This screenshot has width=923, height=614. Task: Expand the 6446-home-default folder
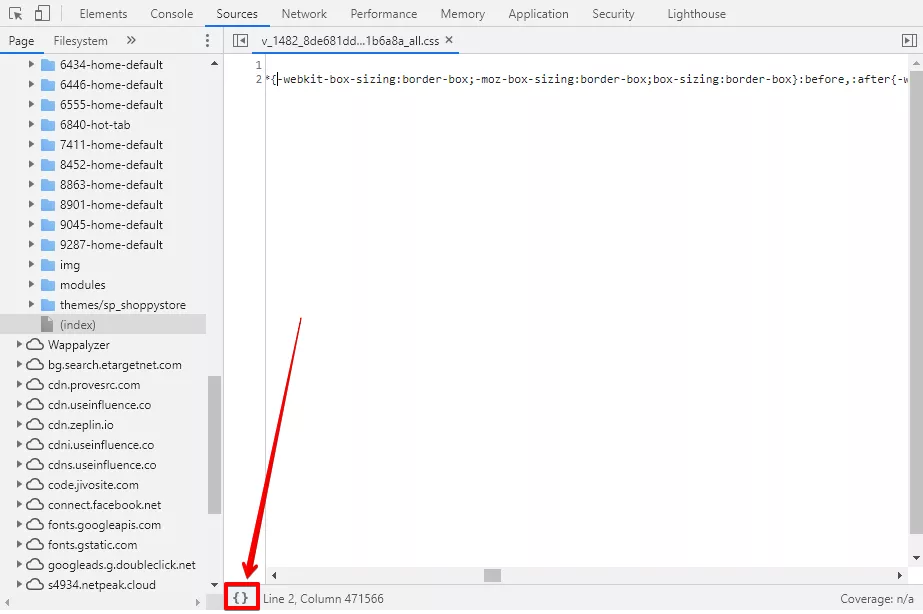coord(31,84)
